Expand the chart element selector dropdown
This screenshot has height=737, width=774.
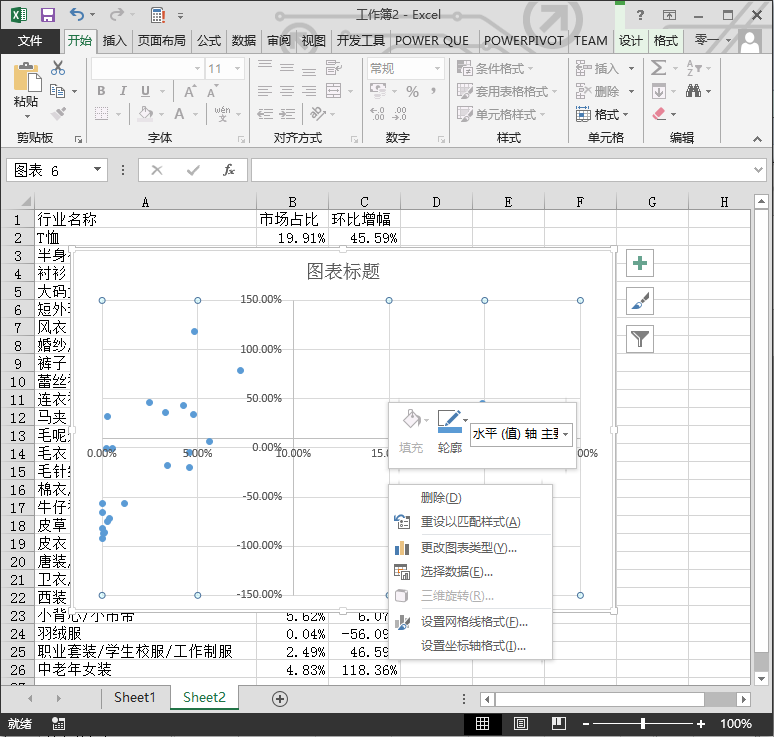click(x=566, y=434)
